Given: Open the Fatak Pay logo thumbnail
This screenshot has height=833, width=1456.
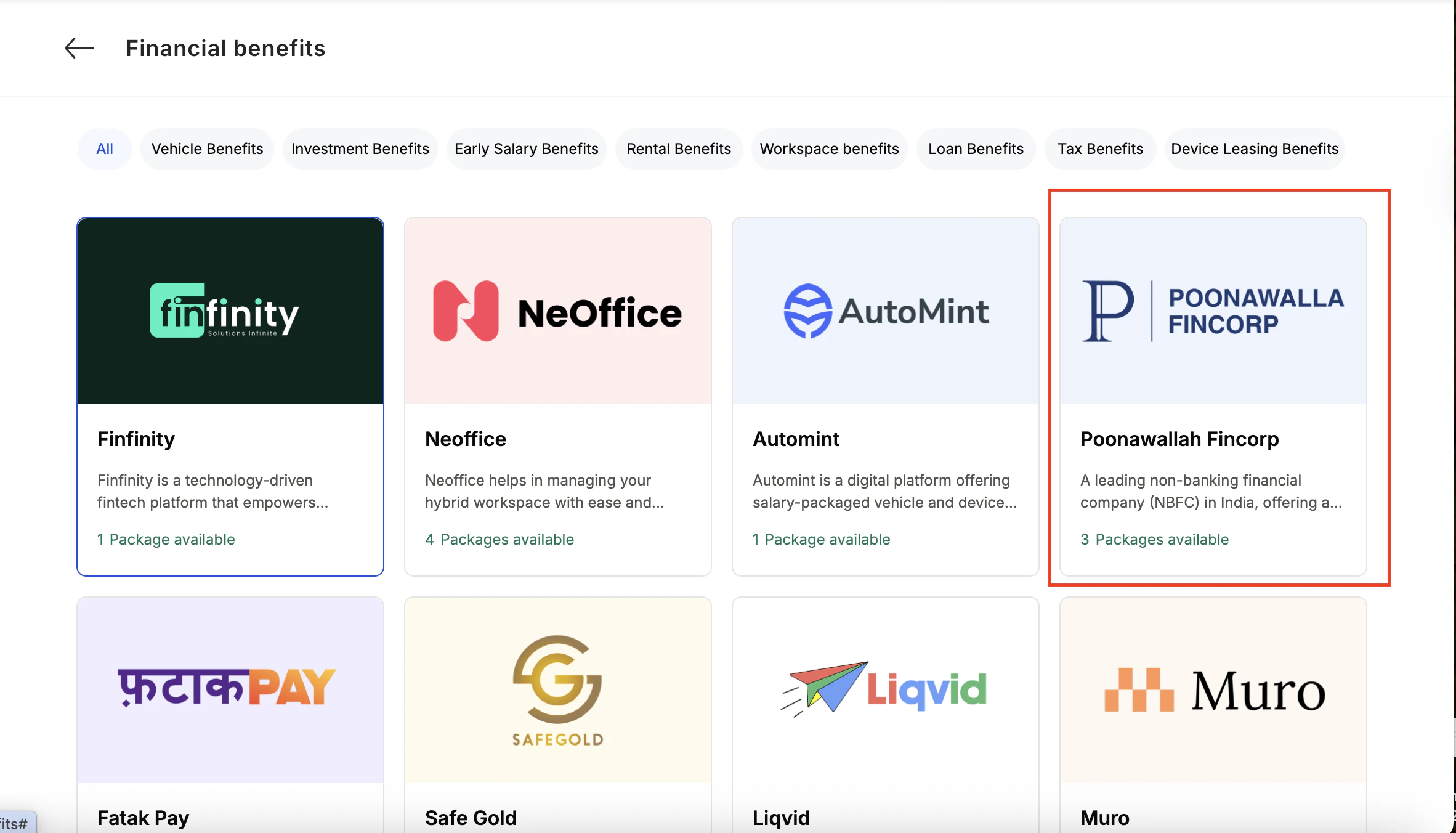Looking at the screenshot, I should tap(230, 690).
